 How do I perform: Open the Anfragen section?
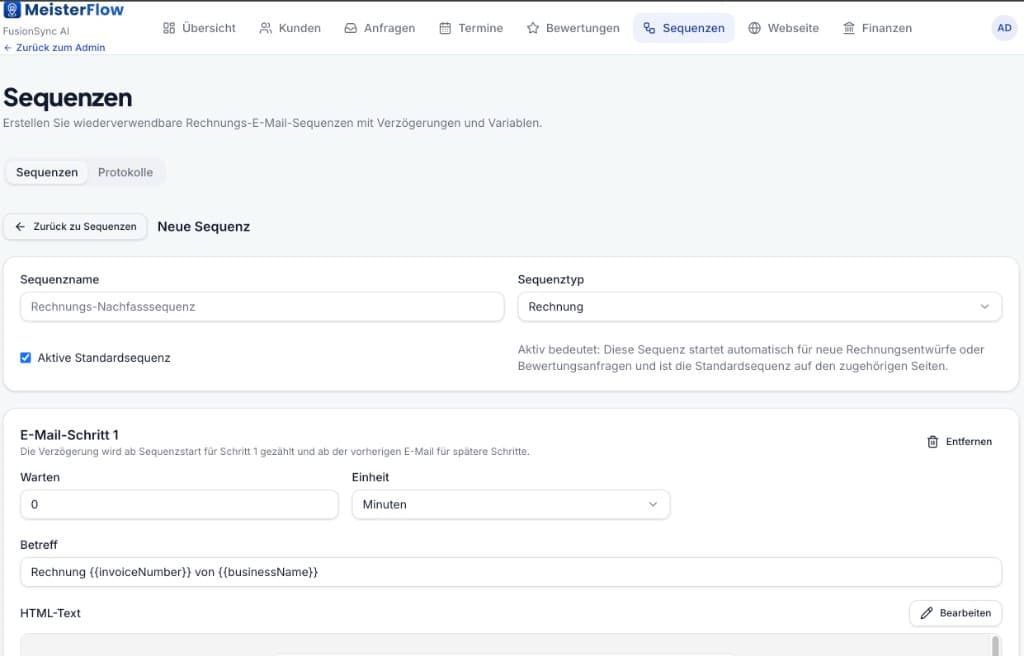[379, 28]
